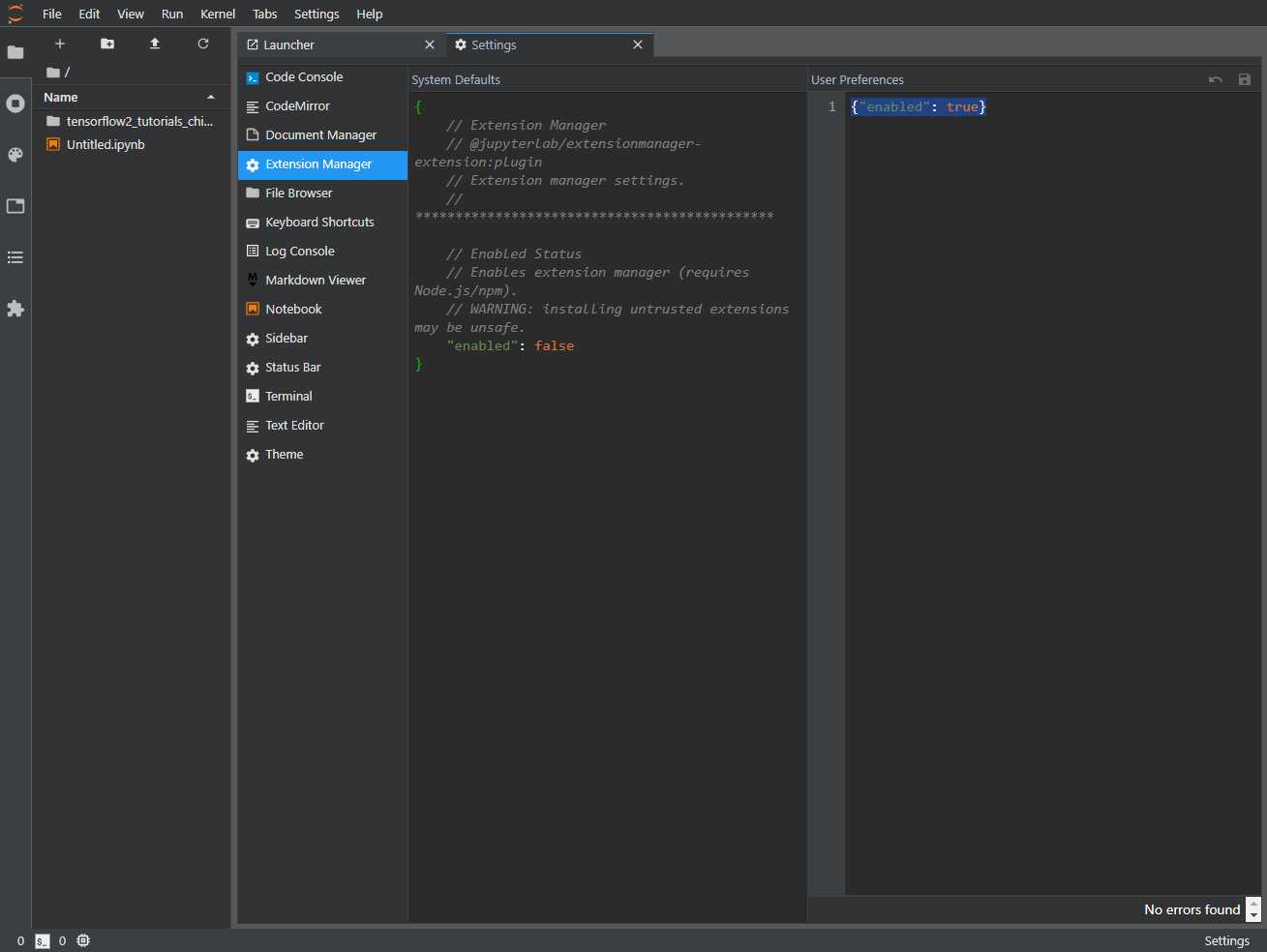Image resolution: width=1267 pixels, height=952 pixels.
Task: Open the Extension Manager puzzle icon in sidebar
Action: click(x=15, y=309)
